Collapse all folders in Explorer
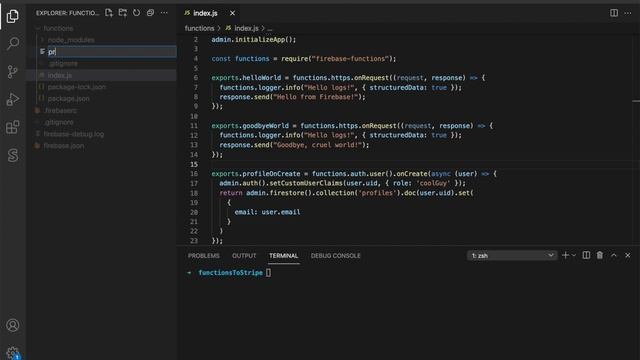This screenshot has height=360, width=640. pyautogui.click(x=150, y=13)
